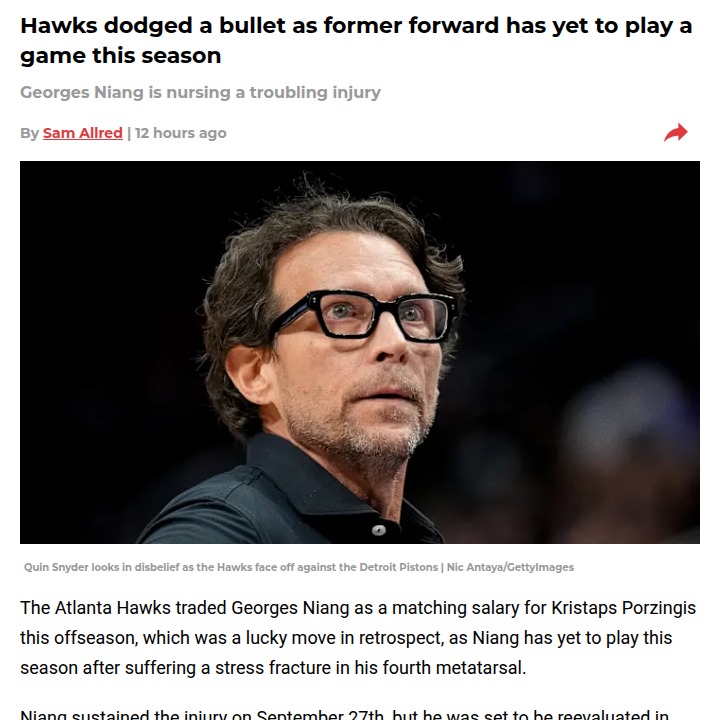Click the '12 hours ago' timestamp
This screenshot has width=720, height=720.
coord(180,133)
